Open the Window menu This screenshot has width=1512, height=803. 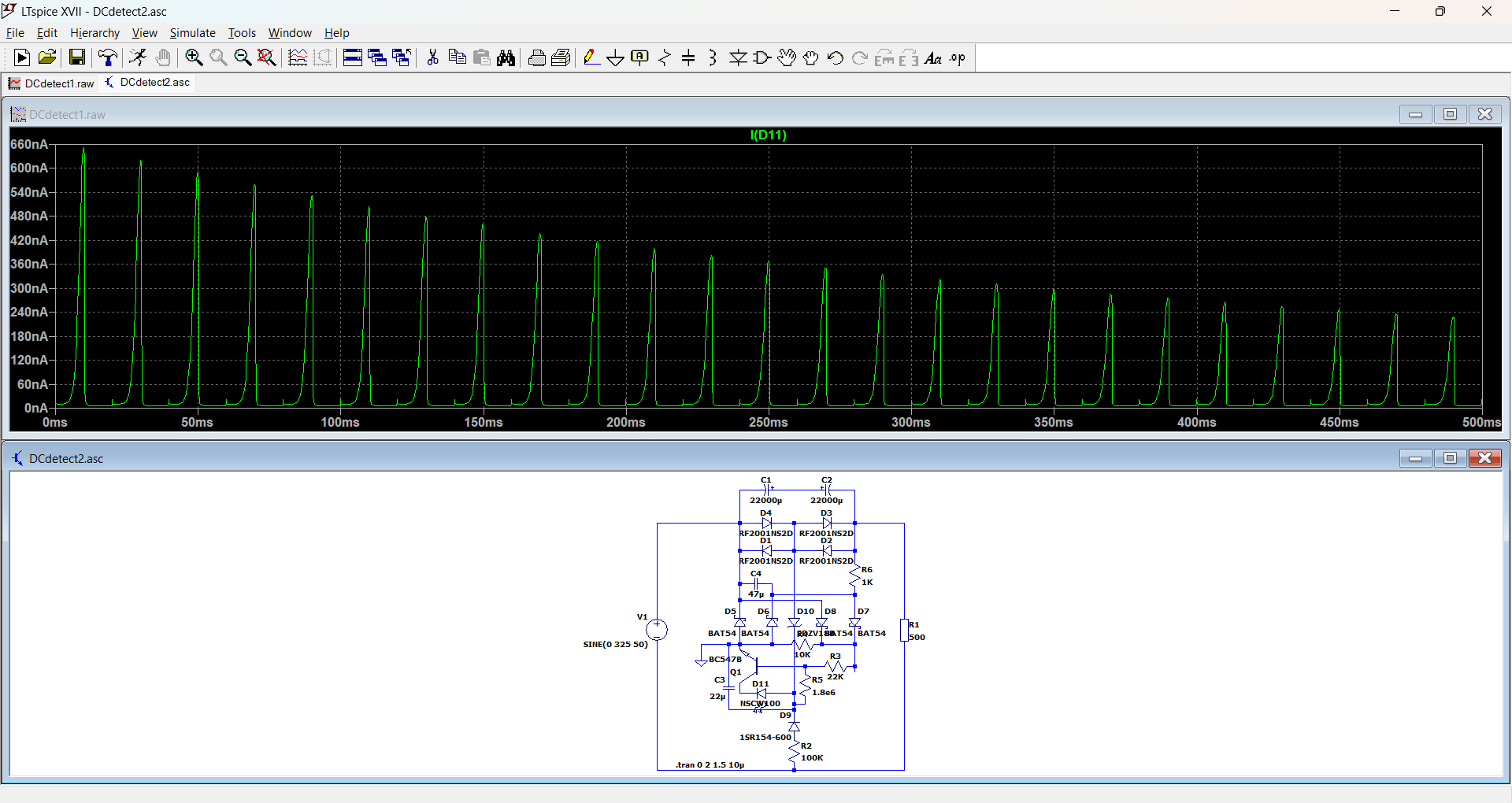(290, 33)
